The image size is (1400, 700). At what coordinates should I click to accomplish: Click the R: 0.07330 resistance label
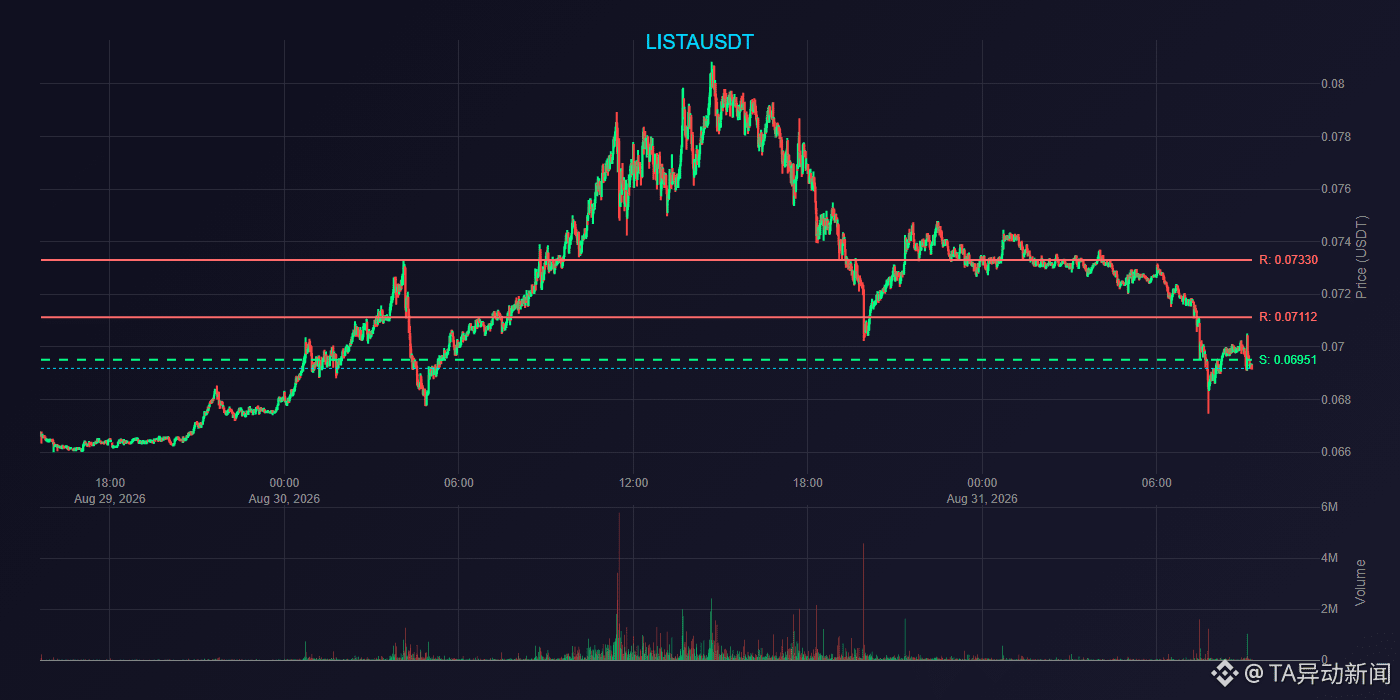coord(1288,260)
